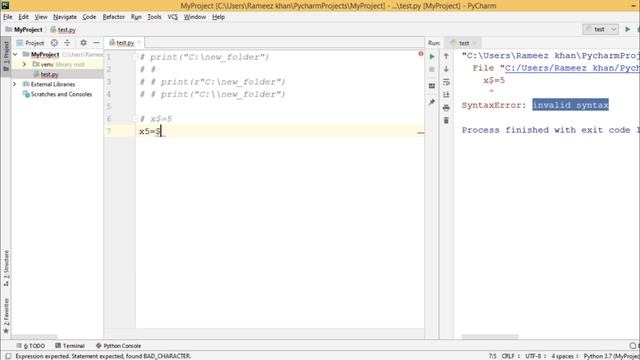Click the Run console horizontal scrollbar

point(490,337)
